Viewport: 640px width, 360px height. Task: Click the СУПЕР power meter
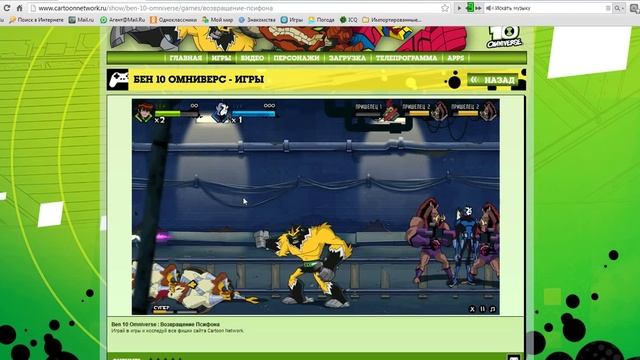pyautogui.click(x=175, y=310)
